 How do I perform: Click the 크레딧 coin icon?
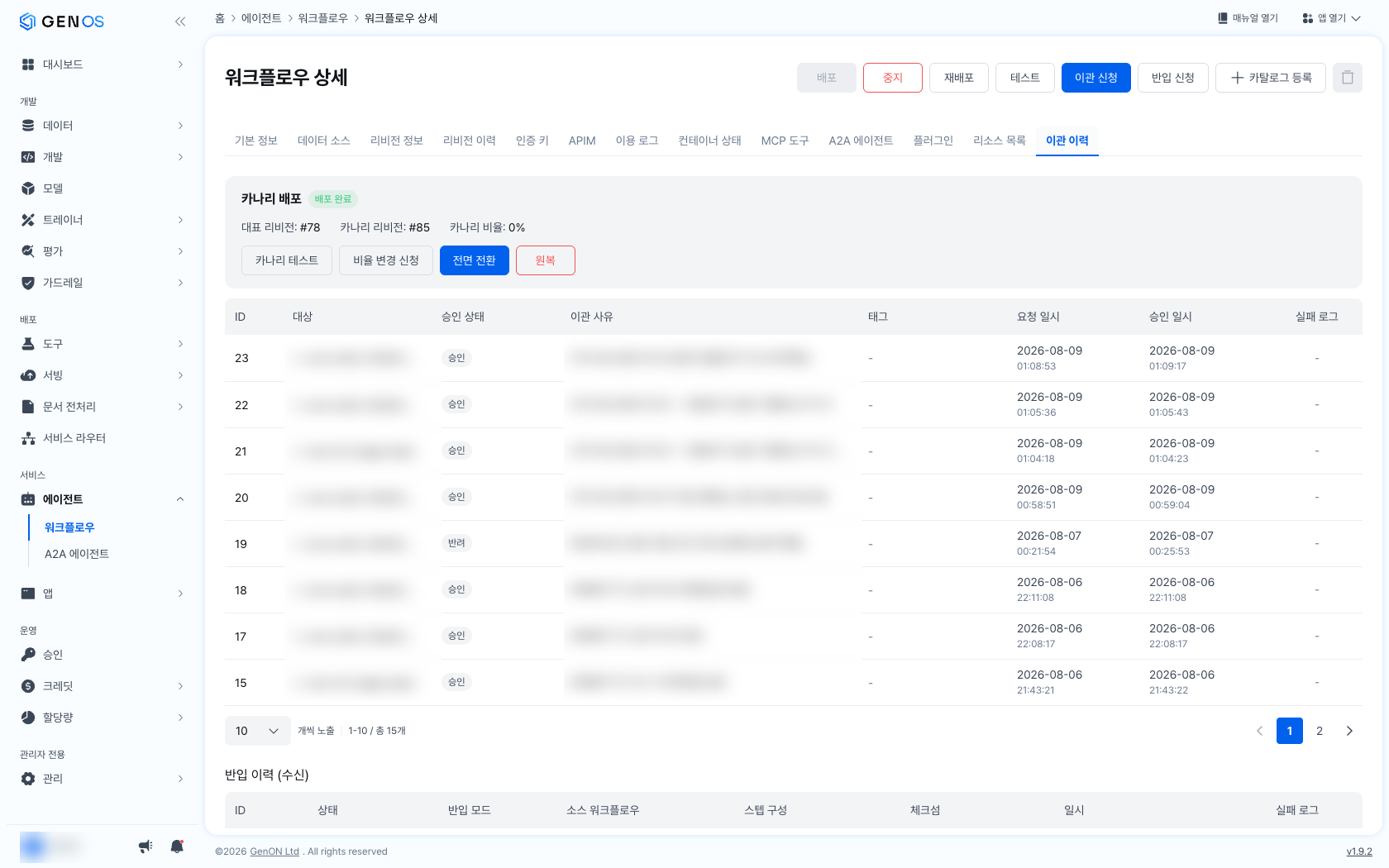pos(28,686)
